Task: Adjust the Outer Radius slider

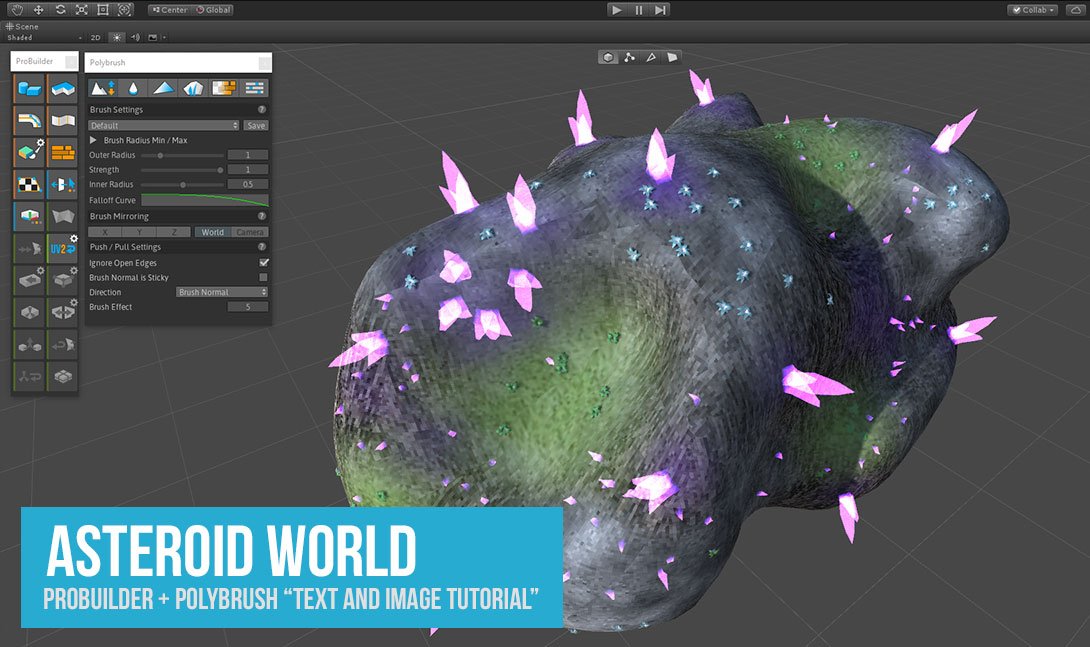Action: tap(182, 155)
